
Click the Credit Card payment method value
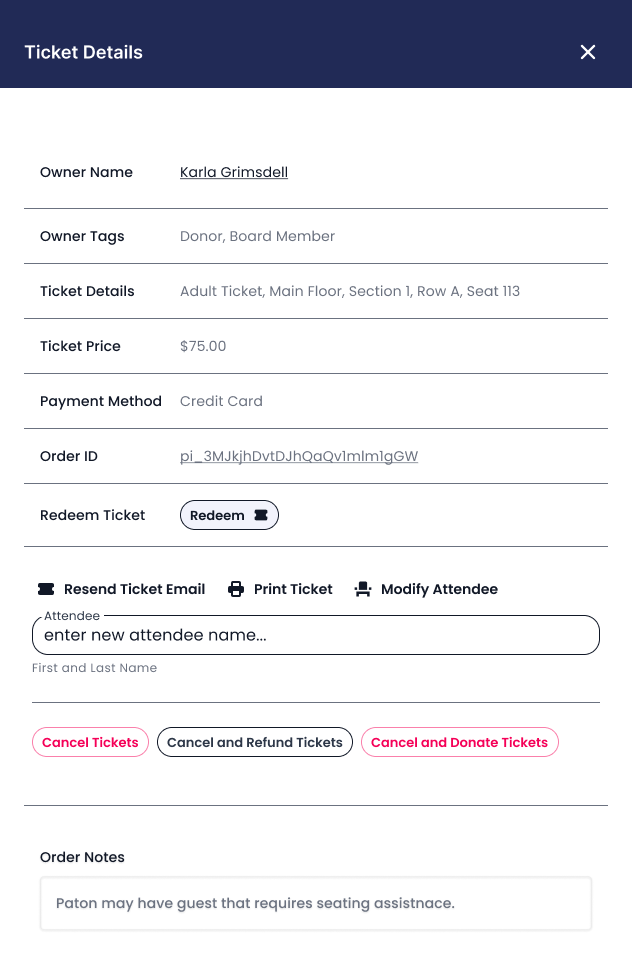(x=221, y=401)
